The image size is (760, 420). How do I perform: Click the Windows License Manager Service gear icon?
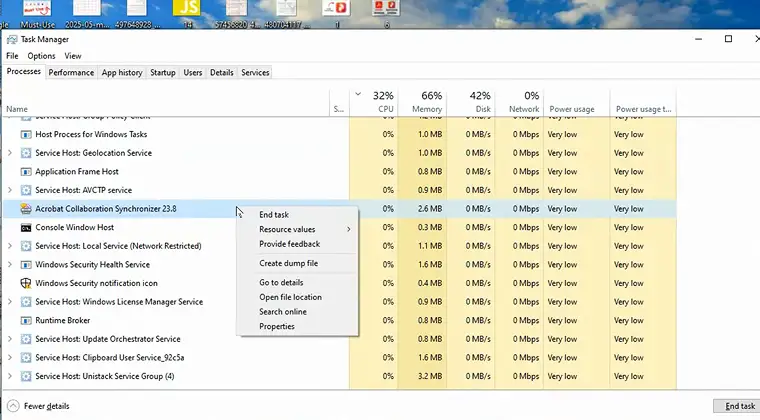pos(26,302)
